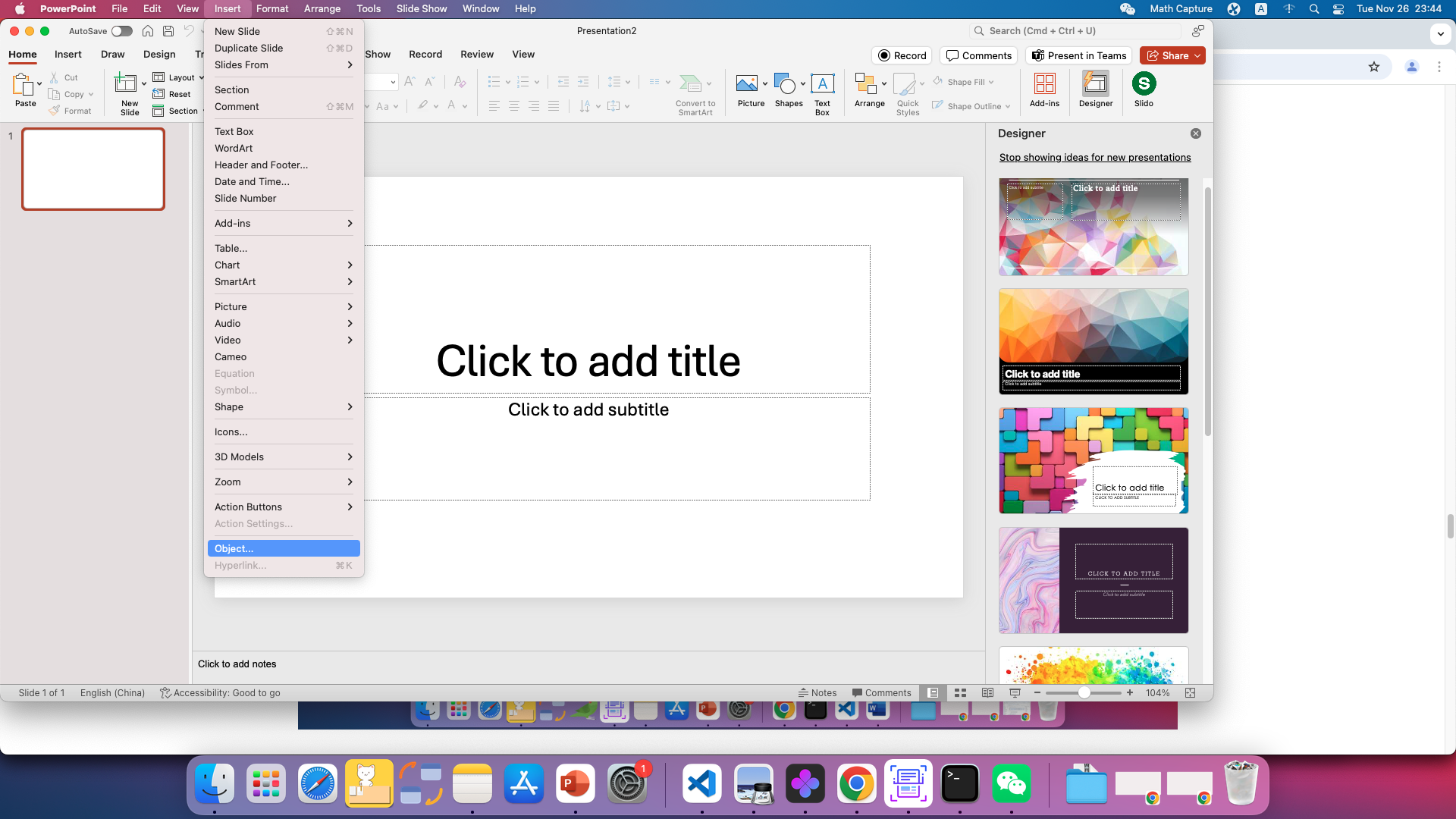This screenshot has width=1456, height=819.
Task: Adjust the zoom slider handle
Action: [1084, 692]
